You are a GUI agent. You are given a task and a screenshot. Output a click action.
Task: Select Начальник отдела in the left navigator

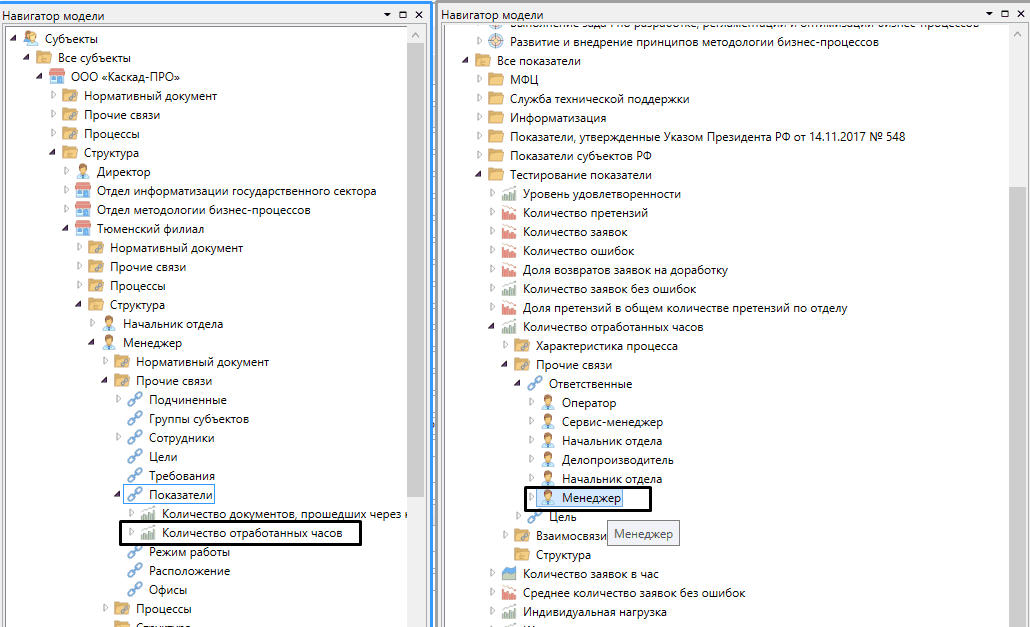pyautogui.click(x=173, y=324)
